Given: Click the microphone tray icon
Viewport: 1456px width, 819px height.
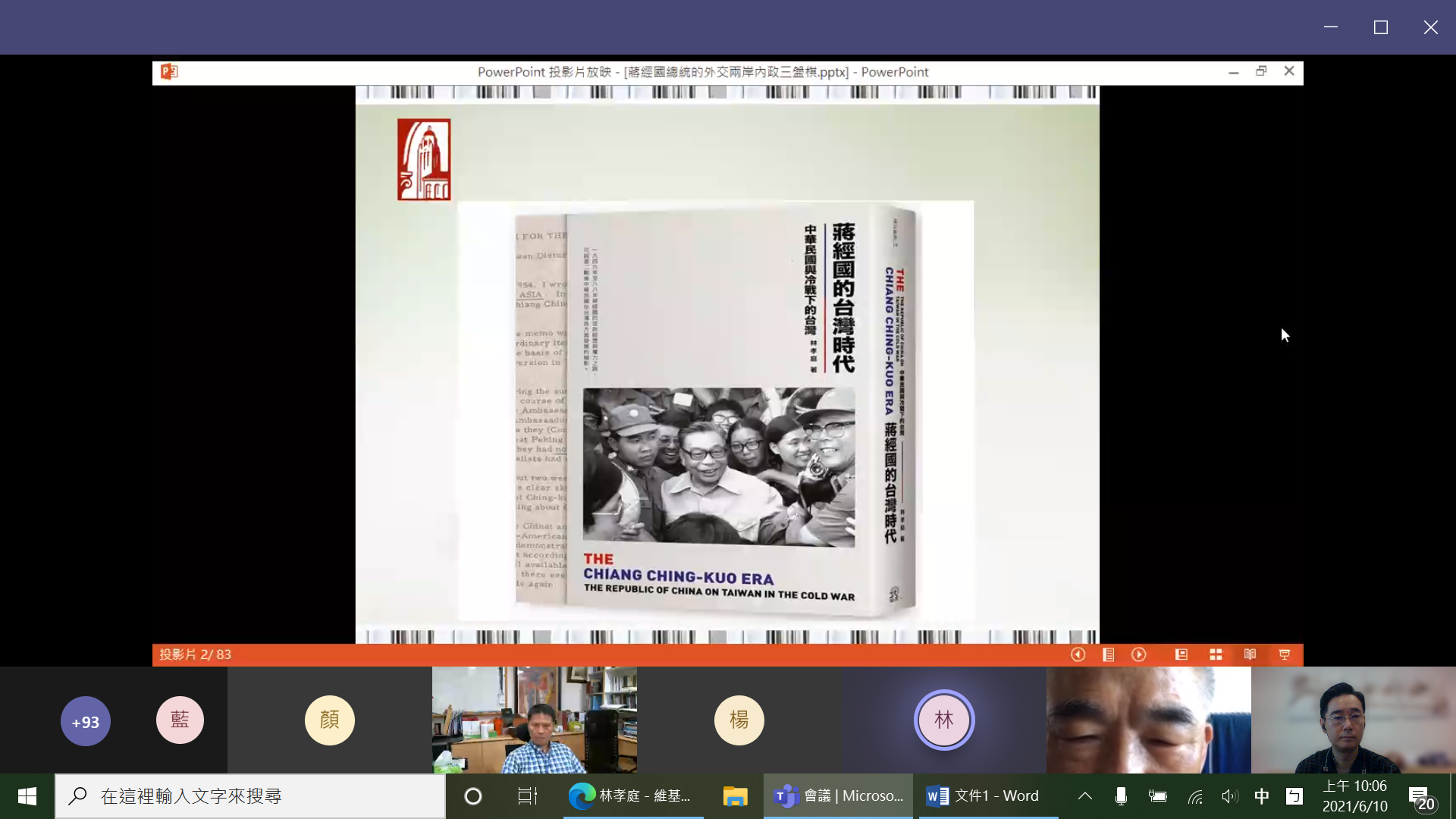Looking at the screenshot, I should pyautogui.click(x=1121, y=796).
